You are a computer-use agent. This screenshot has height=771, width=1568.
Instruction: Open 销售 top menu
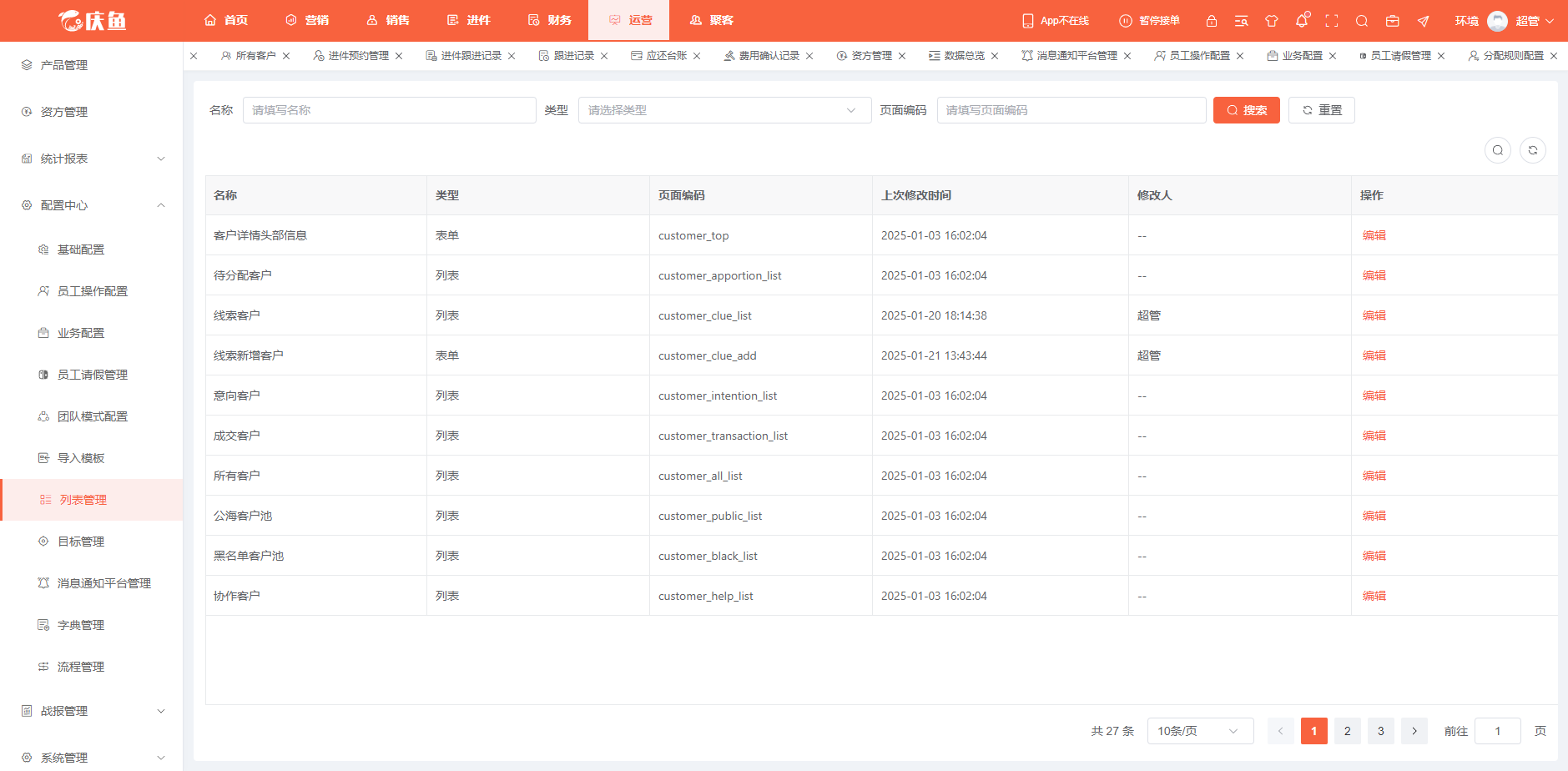point(388,20)
